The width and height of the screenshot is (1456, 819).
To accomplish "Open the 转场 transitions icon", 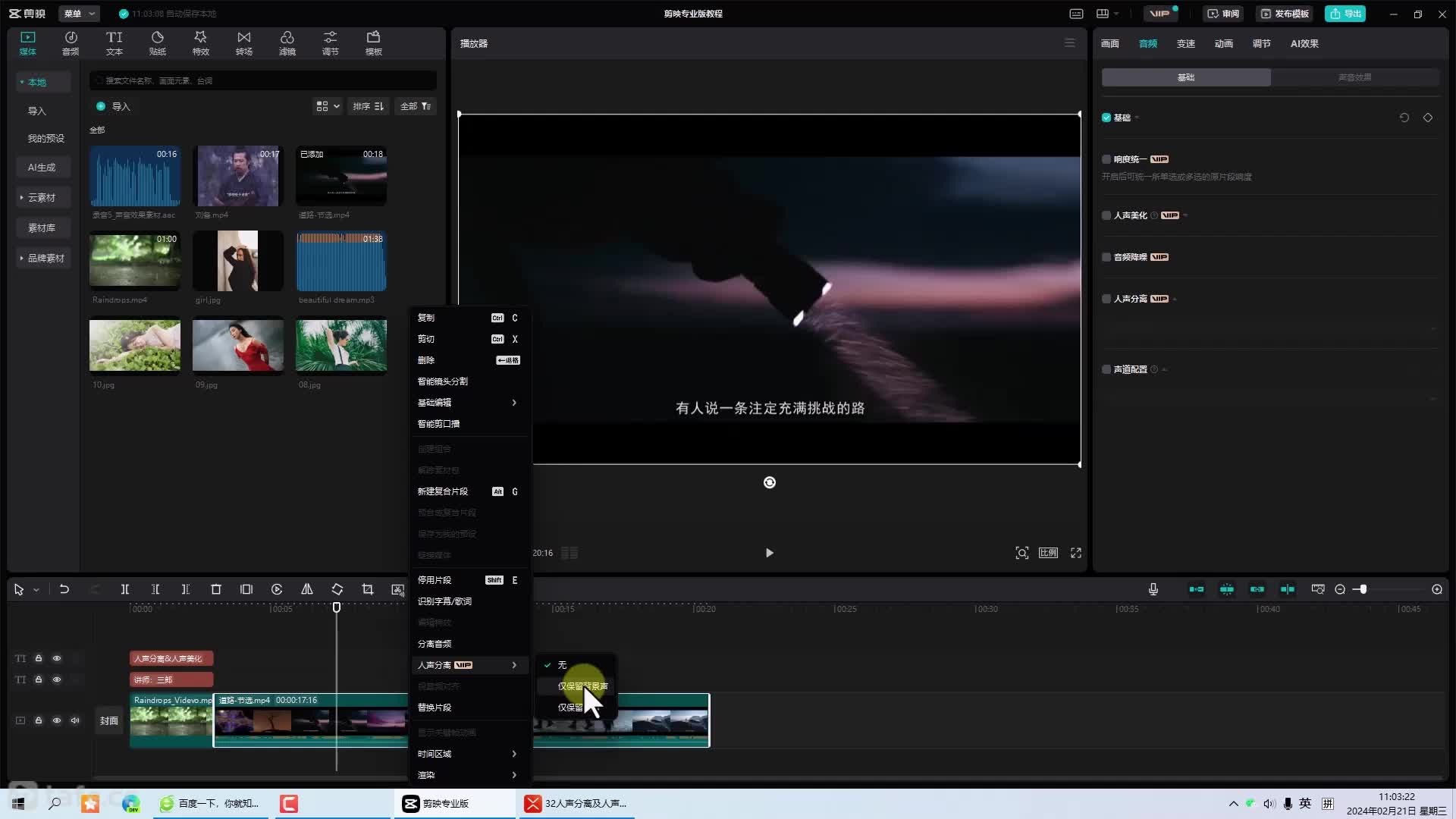I will pos(243,43).
